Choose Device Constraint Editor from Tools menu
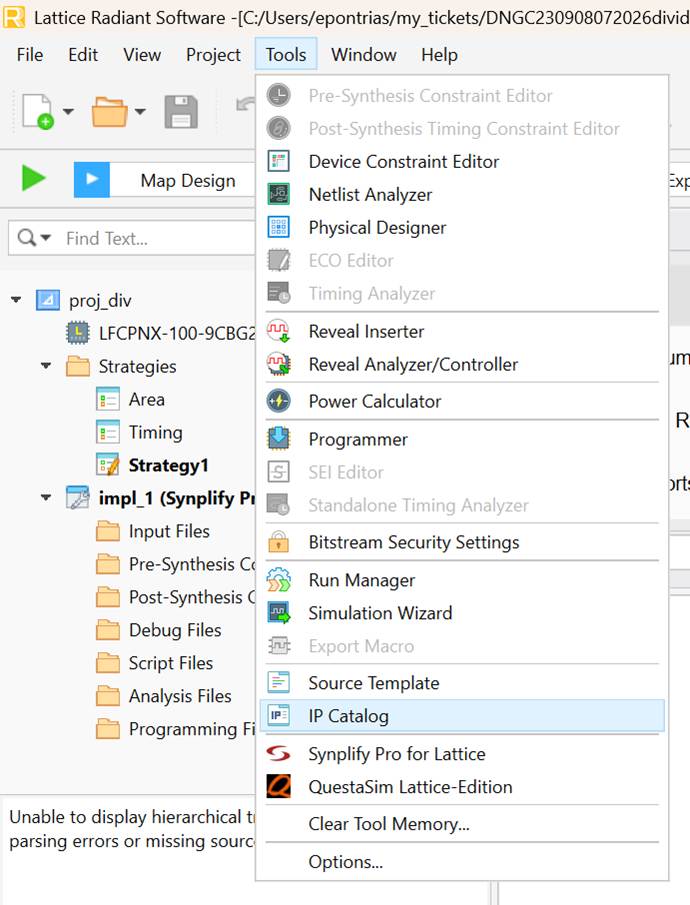 tap(462, 161)
